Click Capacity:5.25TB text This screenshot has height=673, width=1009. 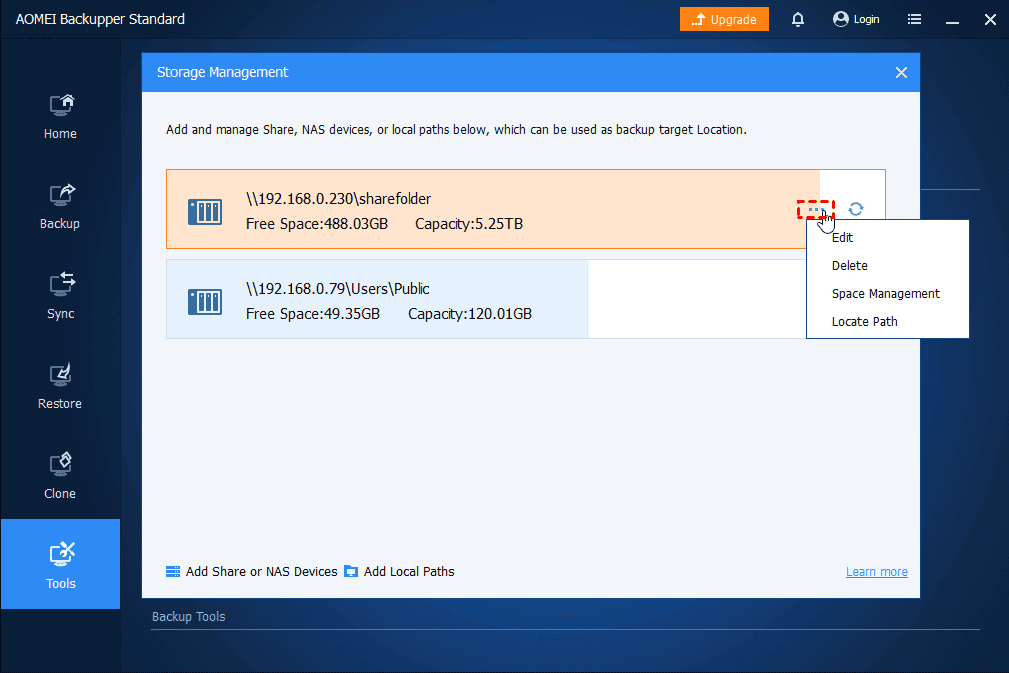(x=468, y=224)
